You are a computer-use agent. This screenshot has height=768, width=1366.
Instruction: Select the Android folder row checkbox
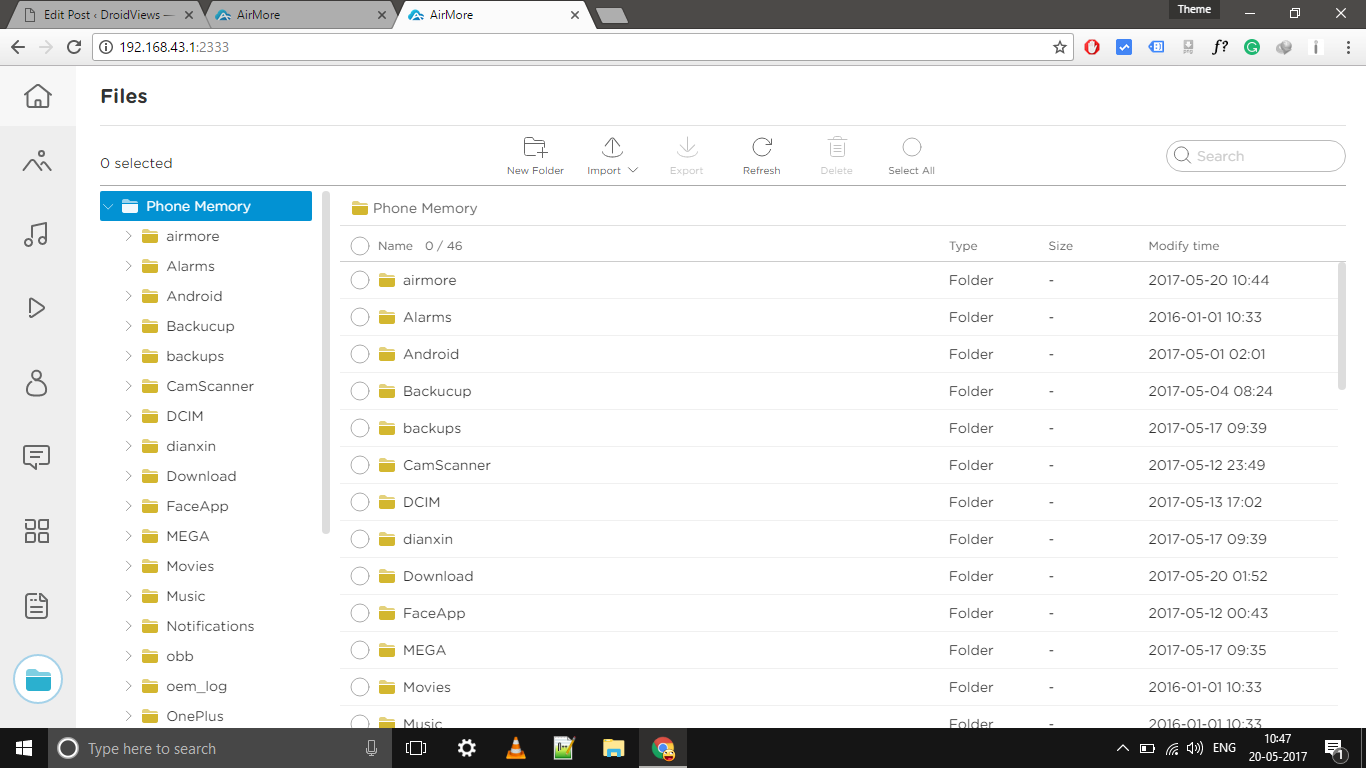coord(360,354)
